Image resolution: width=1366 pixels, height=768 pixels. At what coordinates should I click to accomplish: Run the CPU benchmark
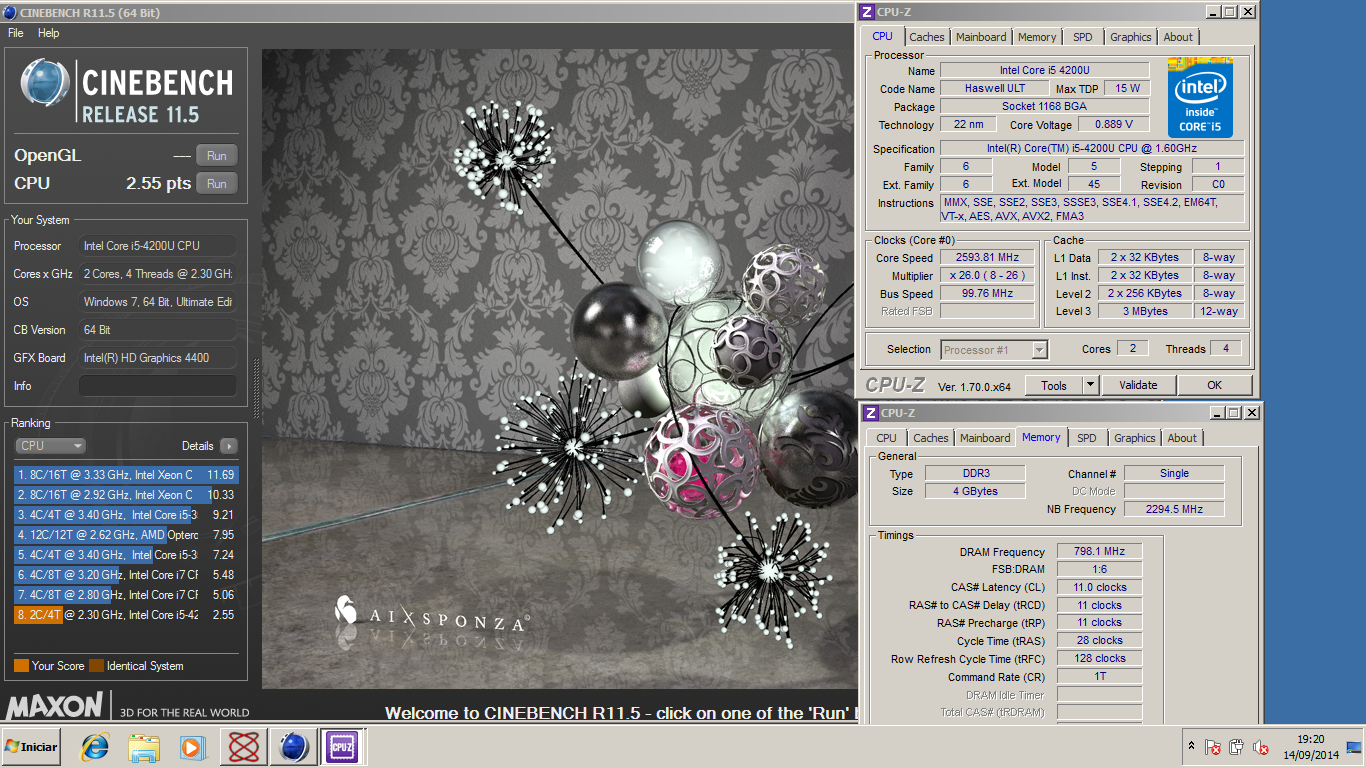(x=217, y=183)
